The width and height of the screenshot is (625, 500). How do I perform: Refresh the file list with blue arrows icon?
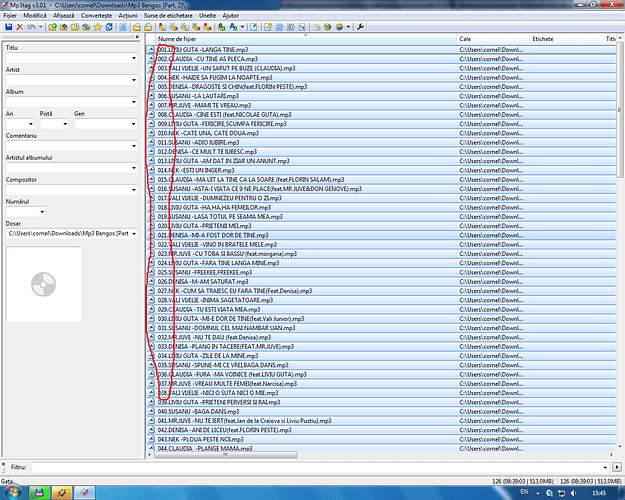(x=109, y=27)
